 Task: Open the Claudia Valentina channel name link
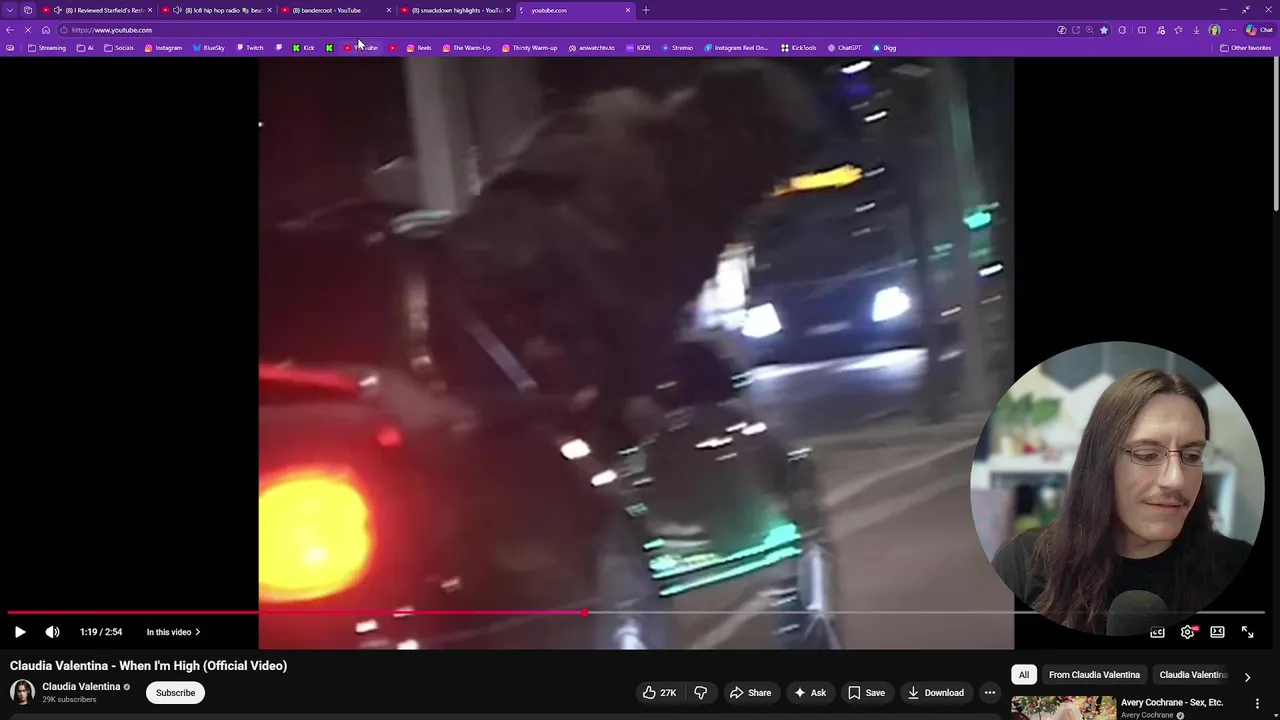tap(81, 687)
